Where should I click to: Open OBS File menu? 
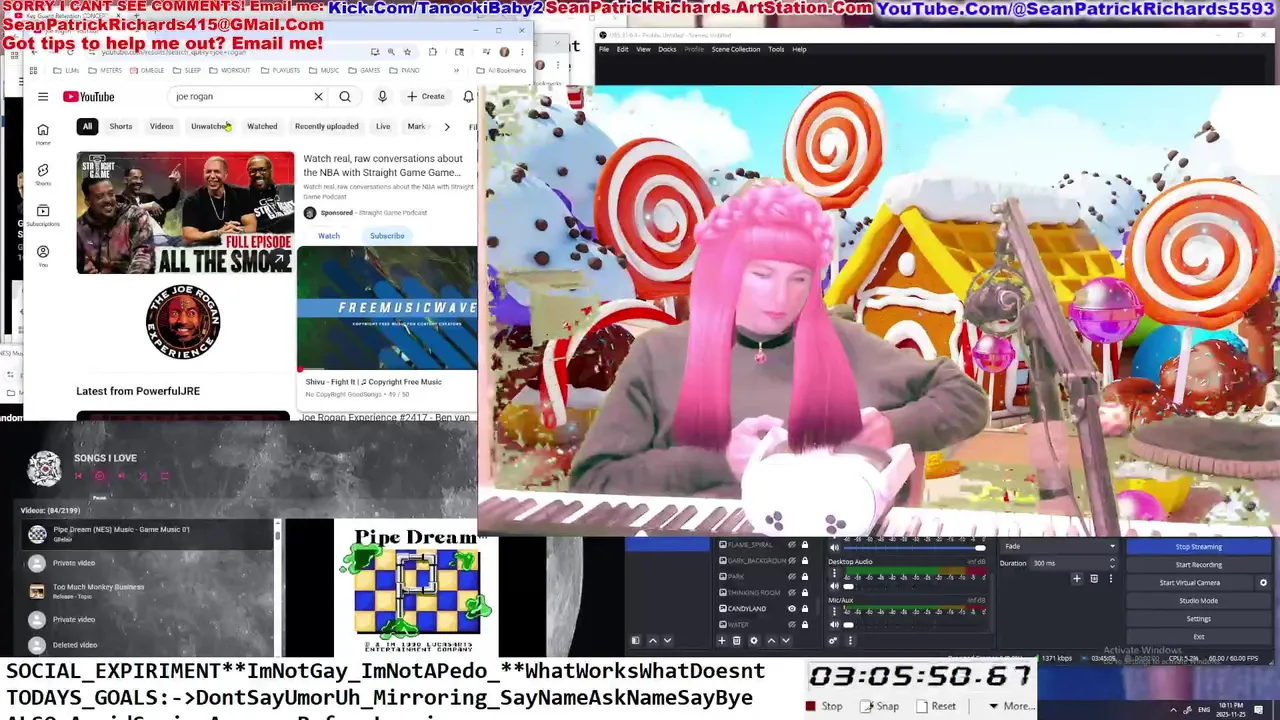coord(604,49)
